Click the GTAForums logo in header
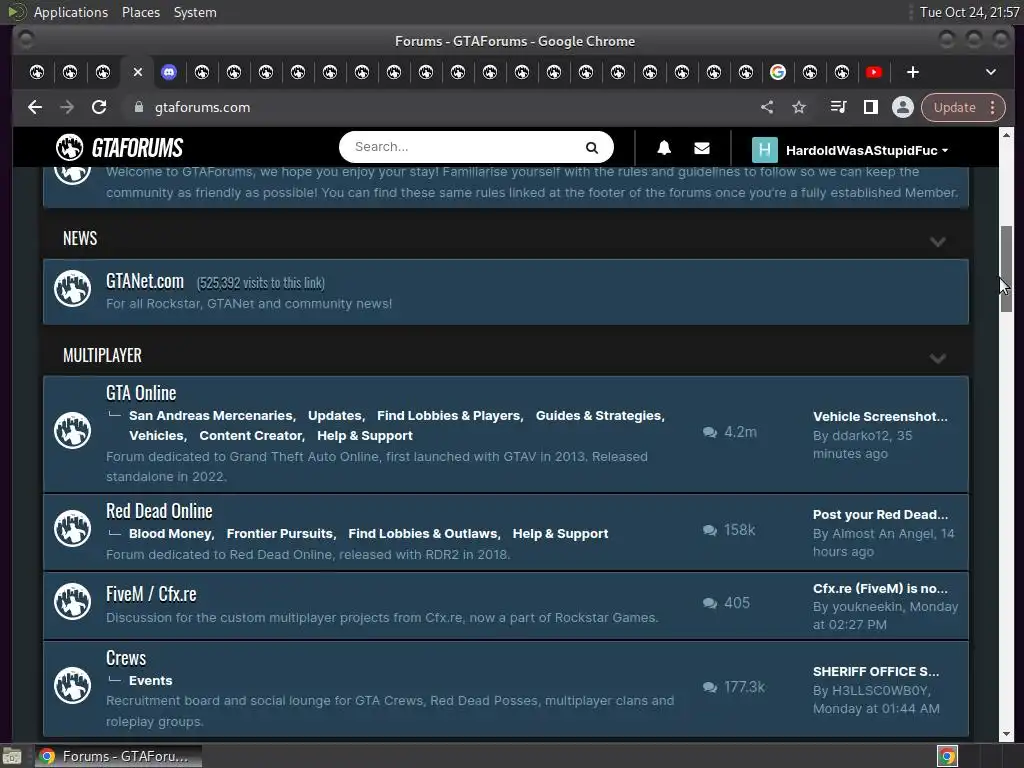Screen dimensions: 1024x768 [119, 148]
